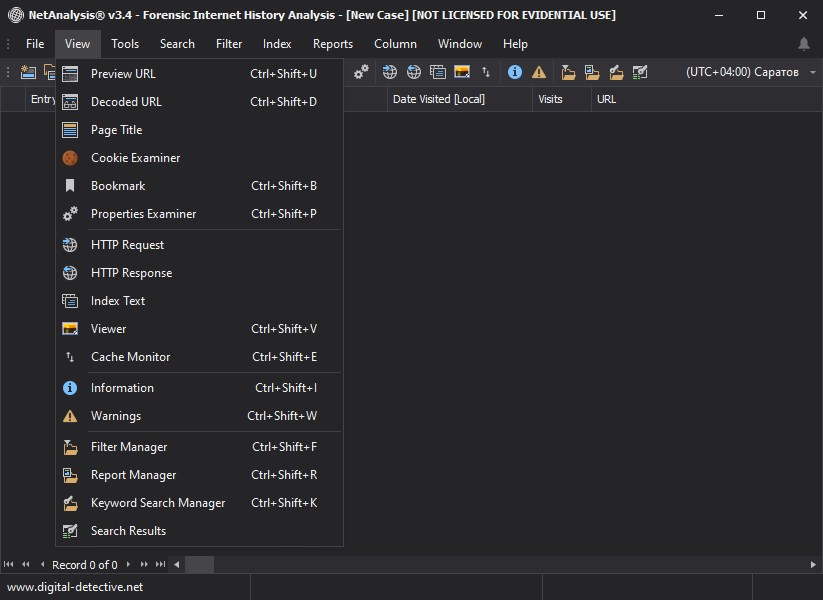This screenshot has height=600, width=823.
Task: Click the horizontal scrollbar right arrow
Action: pos(813,565)
